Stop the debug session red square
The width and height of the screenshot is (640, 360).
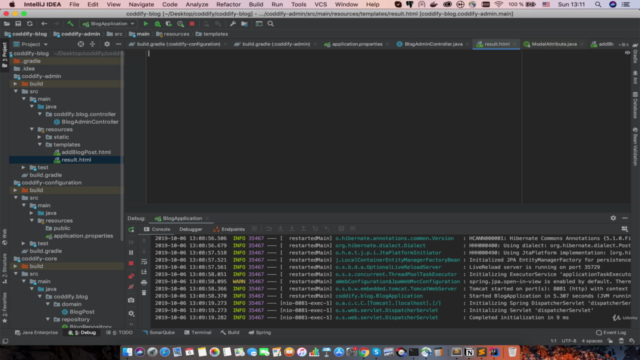click(131, 264)
